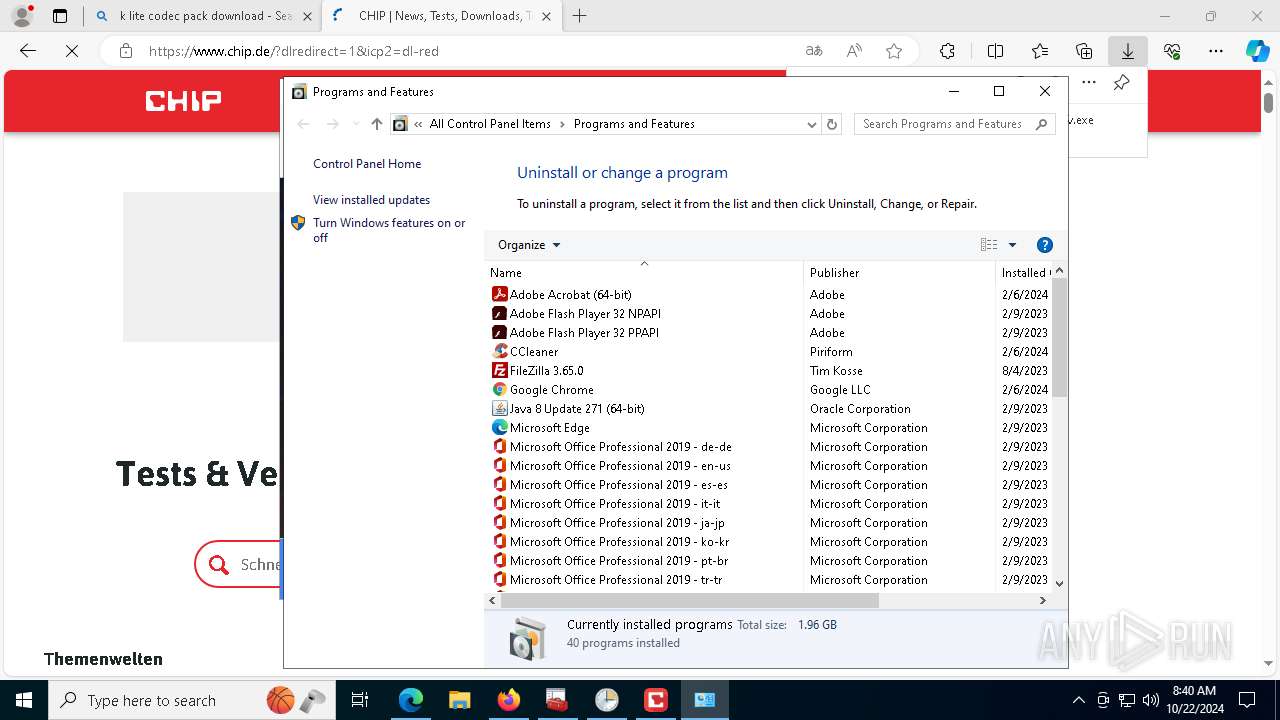
Task: Open Task View on the taskbar
Action: pyautogui.click(x=360, y=700)
